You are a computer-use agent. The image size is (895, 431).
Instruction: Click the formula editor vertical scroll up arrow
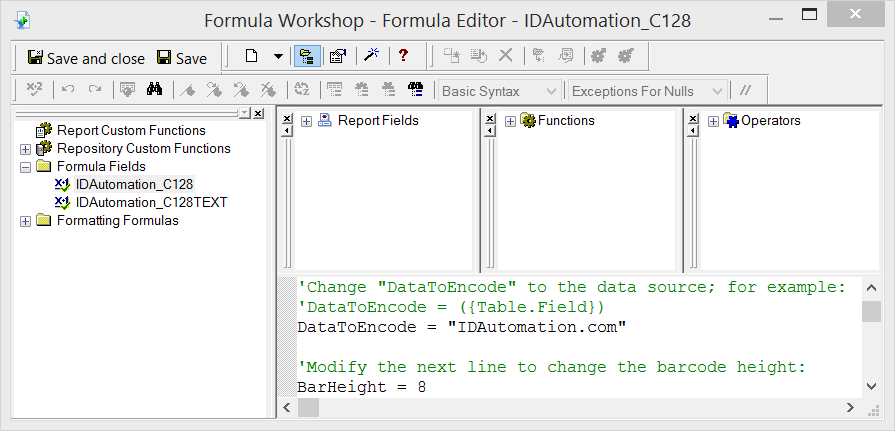[871, 288]
